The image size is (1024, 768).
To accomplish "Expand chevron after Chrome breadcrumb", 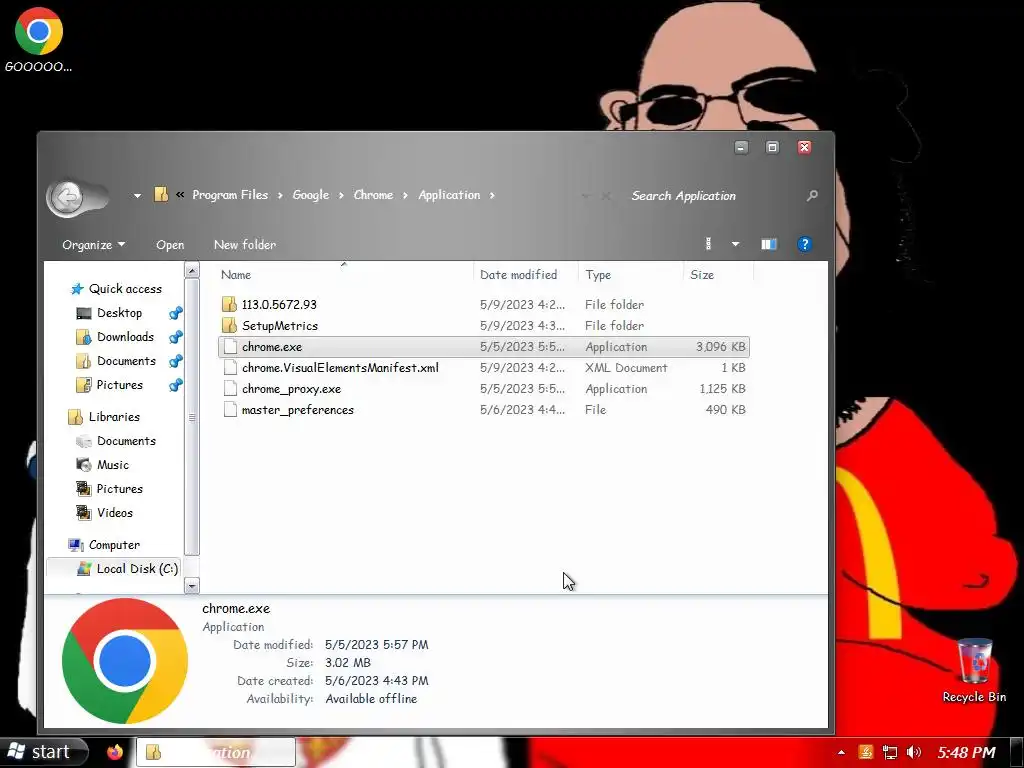I will (405, 195).
